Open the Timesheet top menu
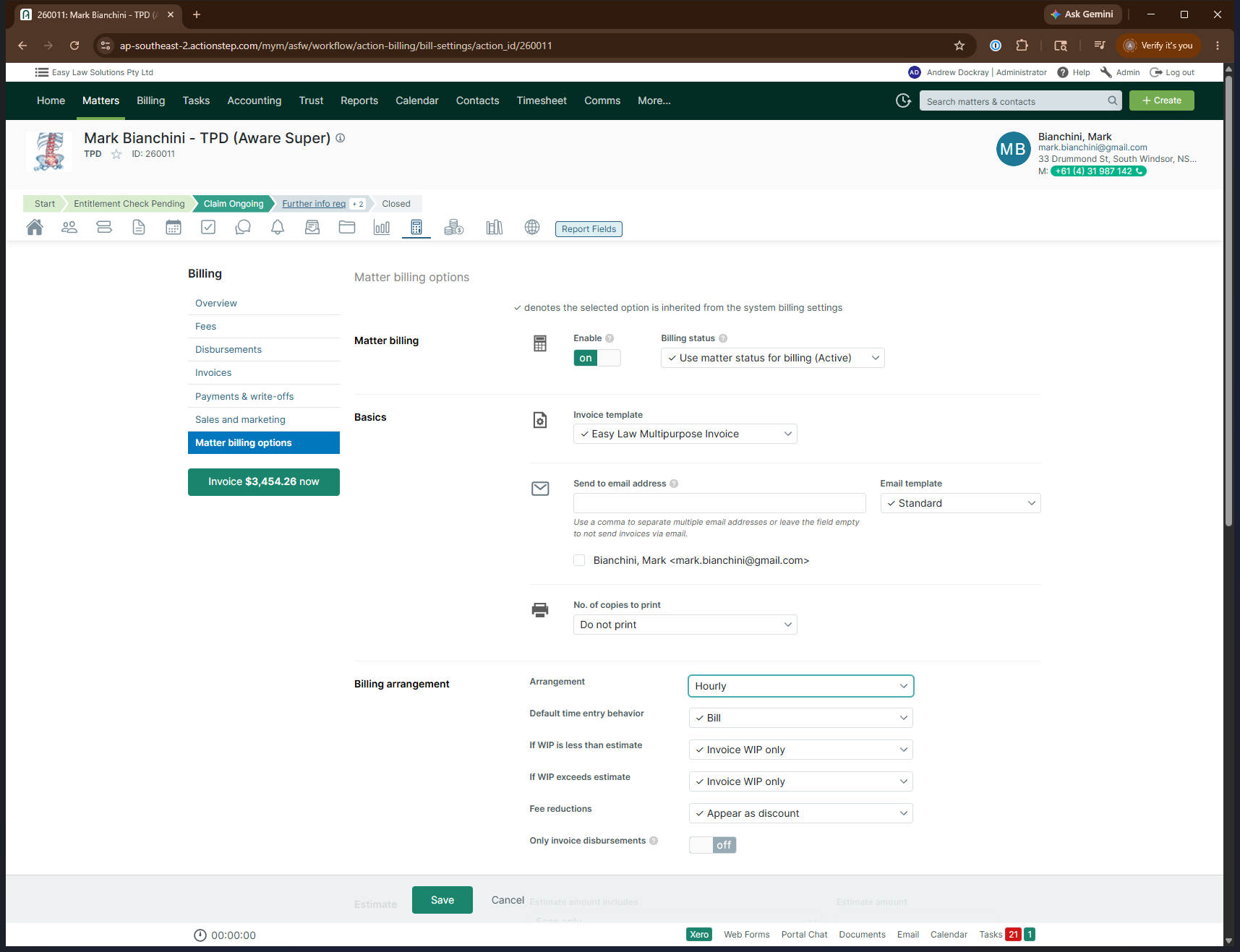This screenshot has height=952, width=1240. click(x=542, y=100)
